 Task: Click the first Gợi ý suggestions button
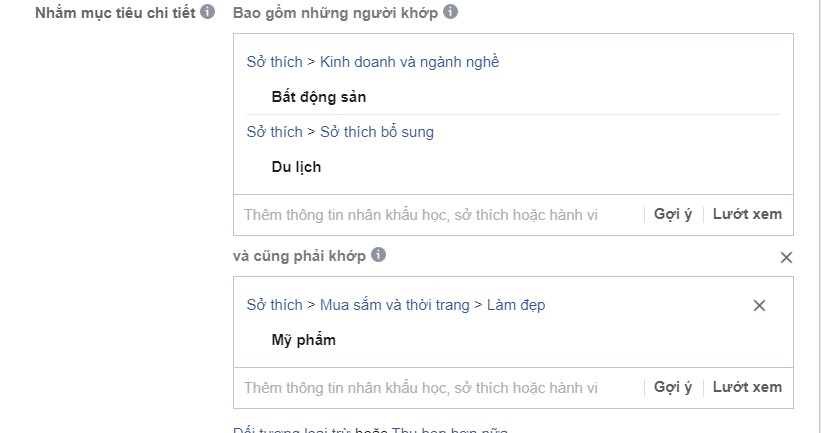(x=673, y=214)
